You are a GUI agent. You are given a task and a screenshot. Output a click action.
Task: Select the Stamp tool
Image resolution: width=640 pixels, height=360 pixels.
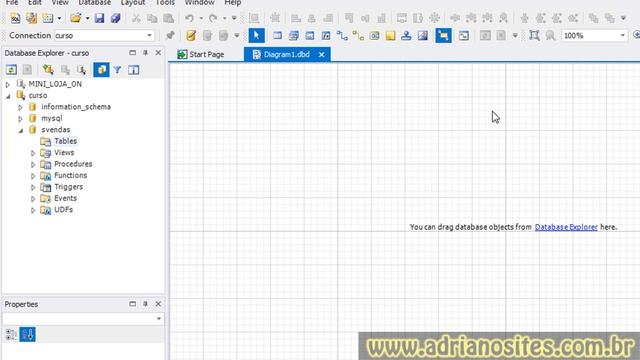(406, 36)
